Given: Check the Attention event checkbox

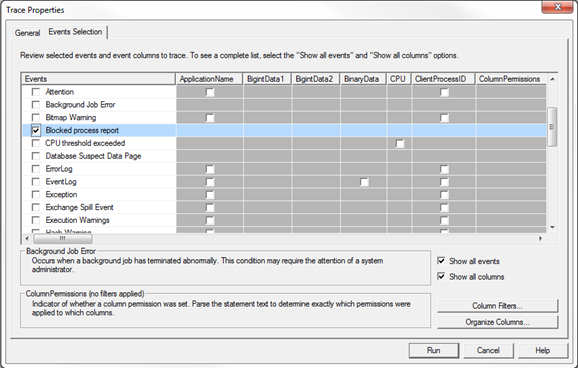Looking at the screenshot, I should click(x=36, y=92).
